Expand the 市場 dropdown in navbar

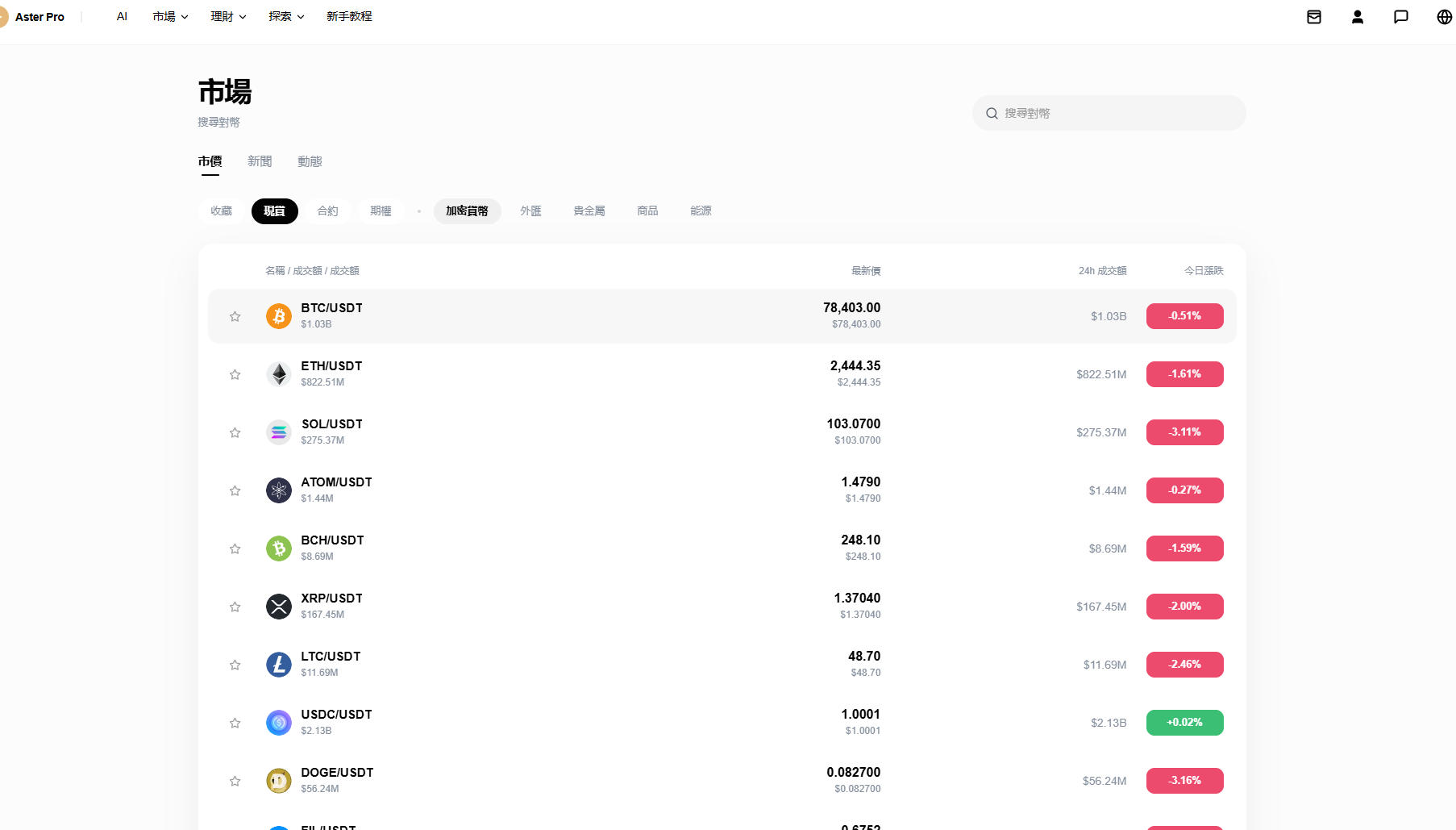point(170,17)
